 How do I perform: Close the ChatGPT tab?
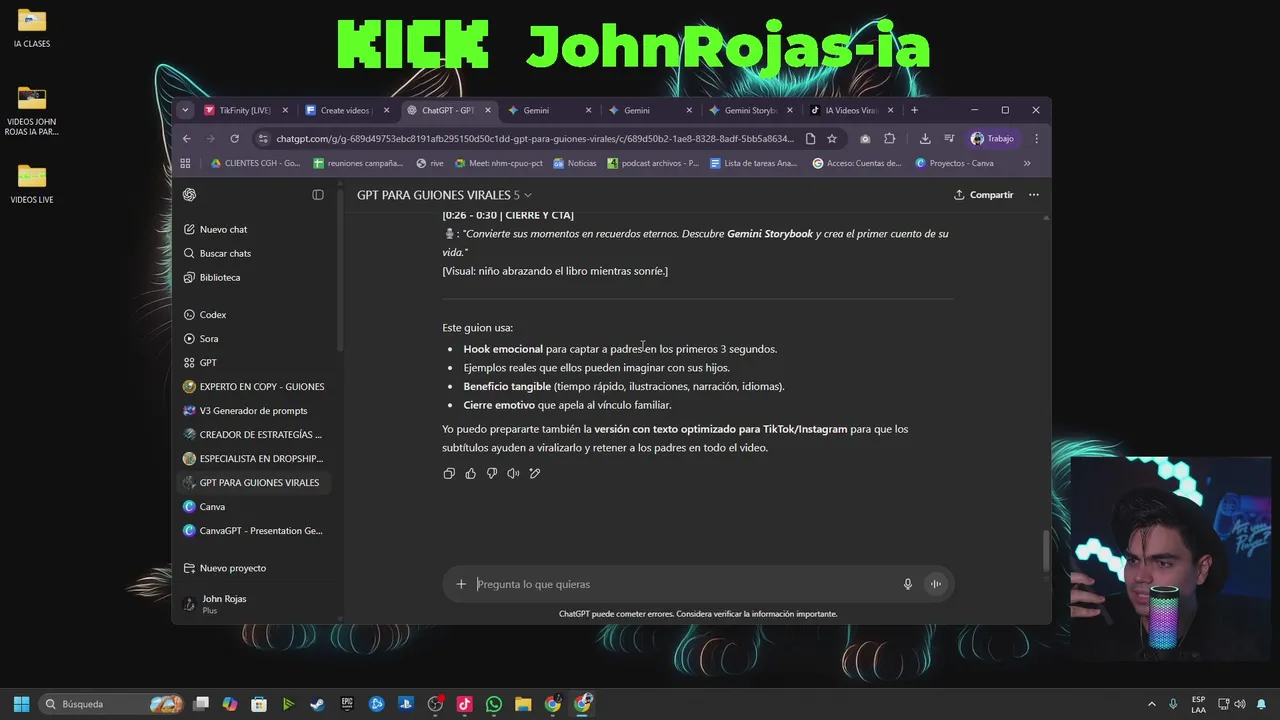coord(488,110)
